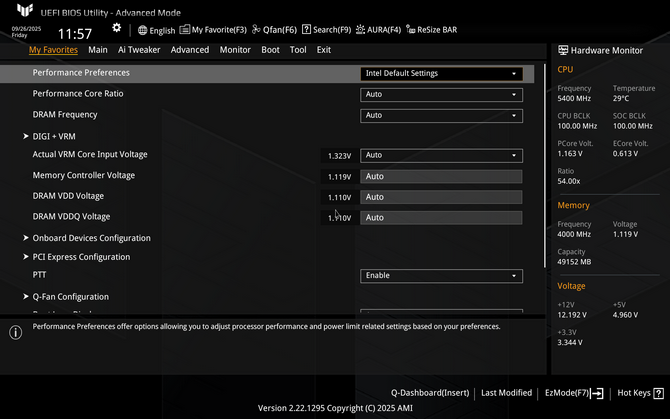Click the +12V 12.192 V value
The height and width of the screenshot is (419, 670).
572,315
